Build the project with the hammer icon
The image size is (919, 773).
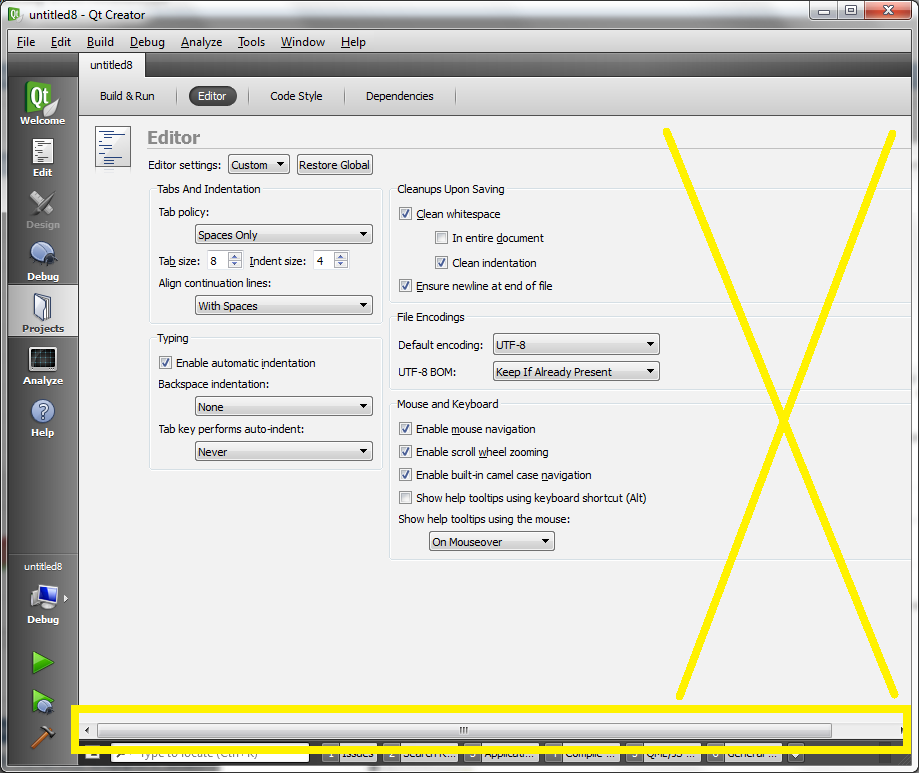[42, 737]
